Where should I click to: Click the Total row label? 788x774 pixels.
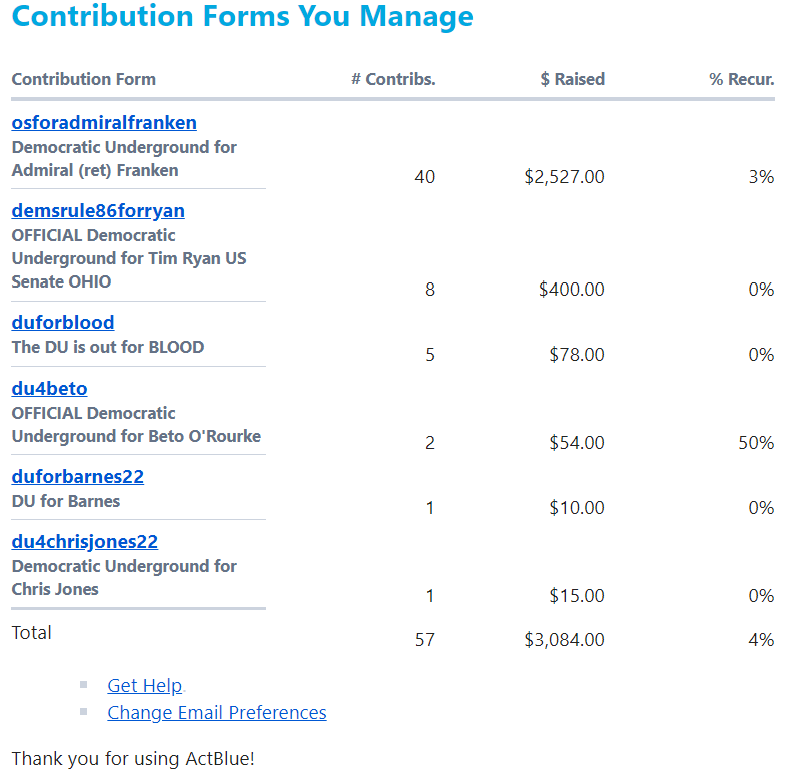[x=32, y=633]
